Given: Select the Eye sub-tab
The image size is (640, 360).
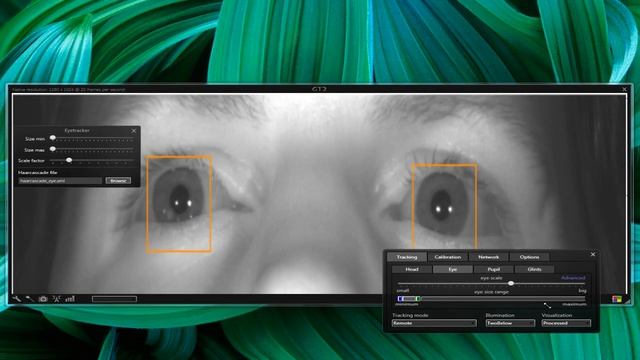Looking at the screenshot, I should point(453,269).
